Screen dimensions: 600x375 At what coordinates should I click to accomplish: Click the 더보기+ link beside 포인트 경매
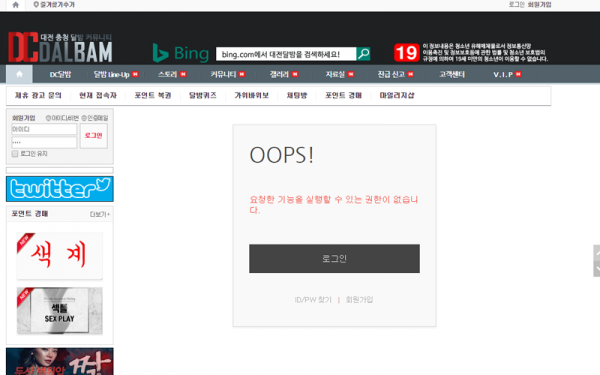pyautogui.click(x=99, y=214)
